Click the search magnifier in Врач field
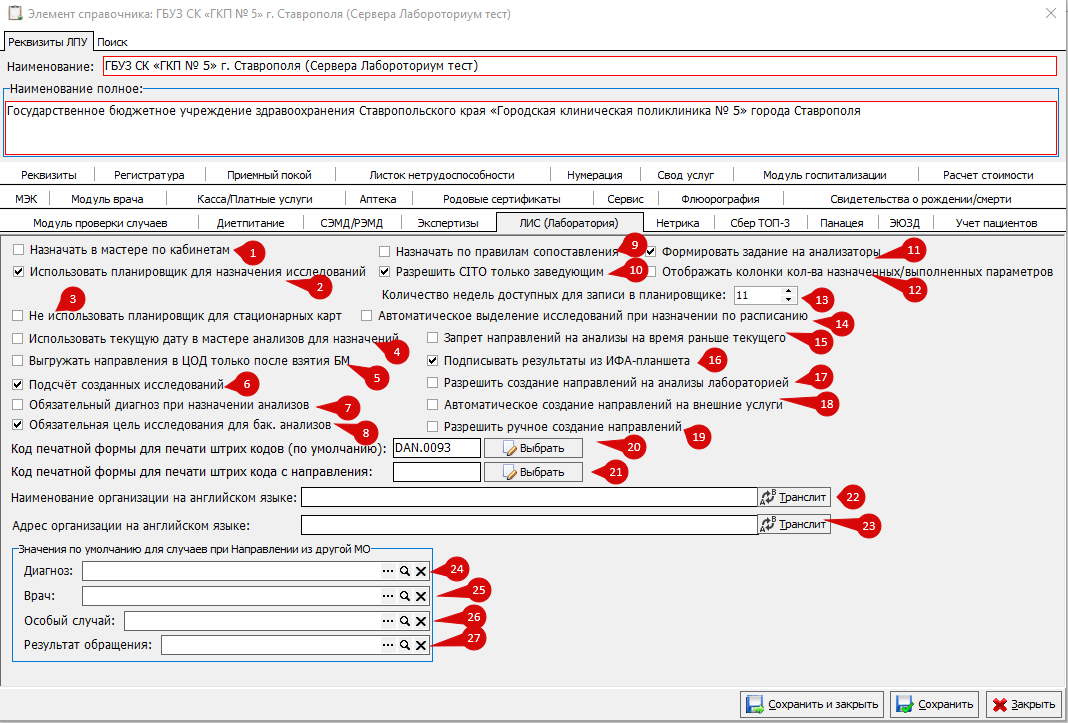 pyautogui.click(x=405, y=596)
